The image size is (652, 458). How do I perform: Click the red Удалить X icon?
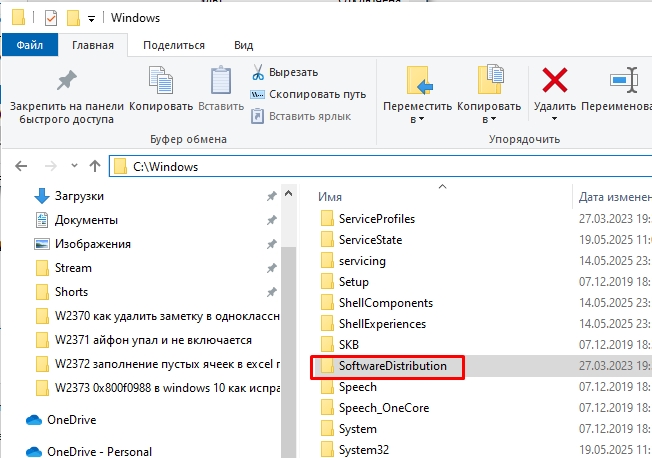point(555,80)
